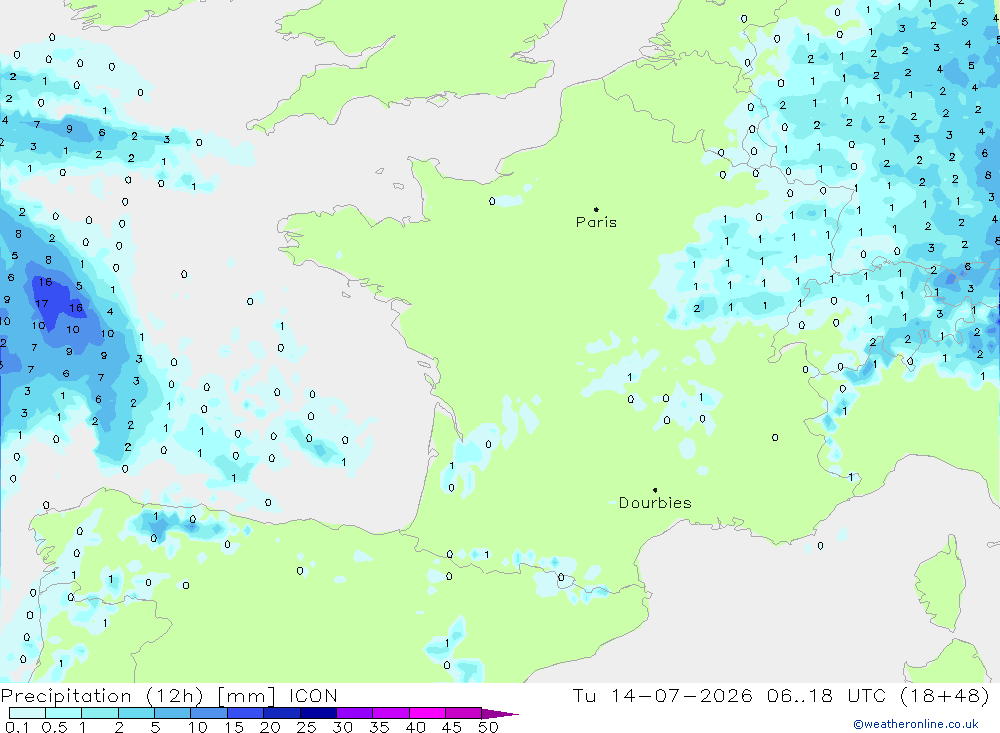Viewport: 1000px width, 733px height.
Task: Select the purple 30–35 mm legend swatch
Action: [x=355, y=713]
